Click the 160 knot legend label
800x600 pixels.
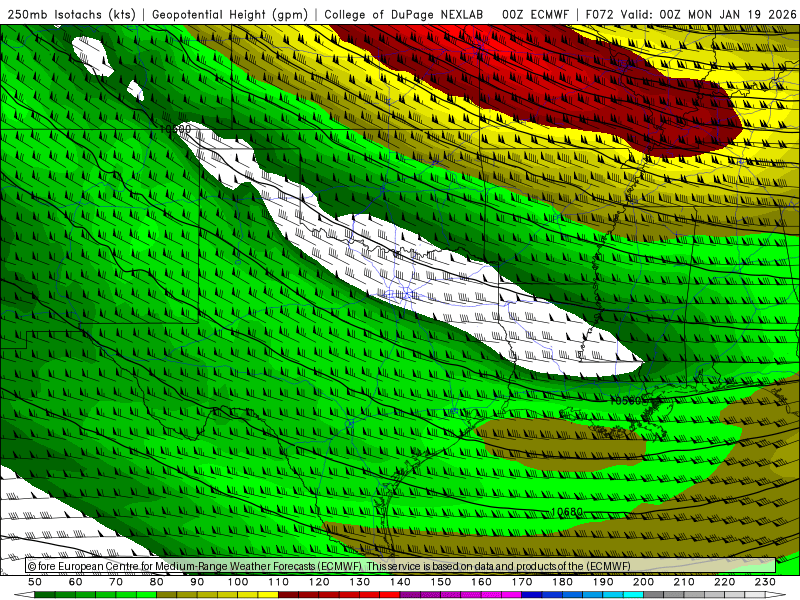pyautogui.click(x=481, y=582)
